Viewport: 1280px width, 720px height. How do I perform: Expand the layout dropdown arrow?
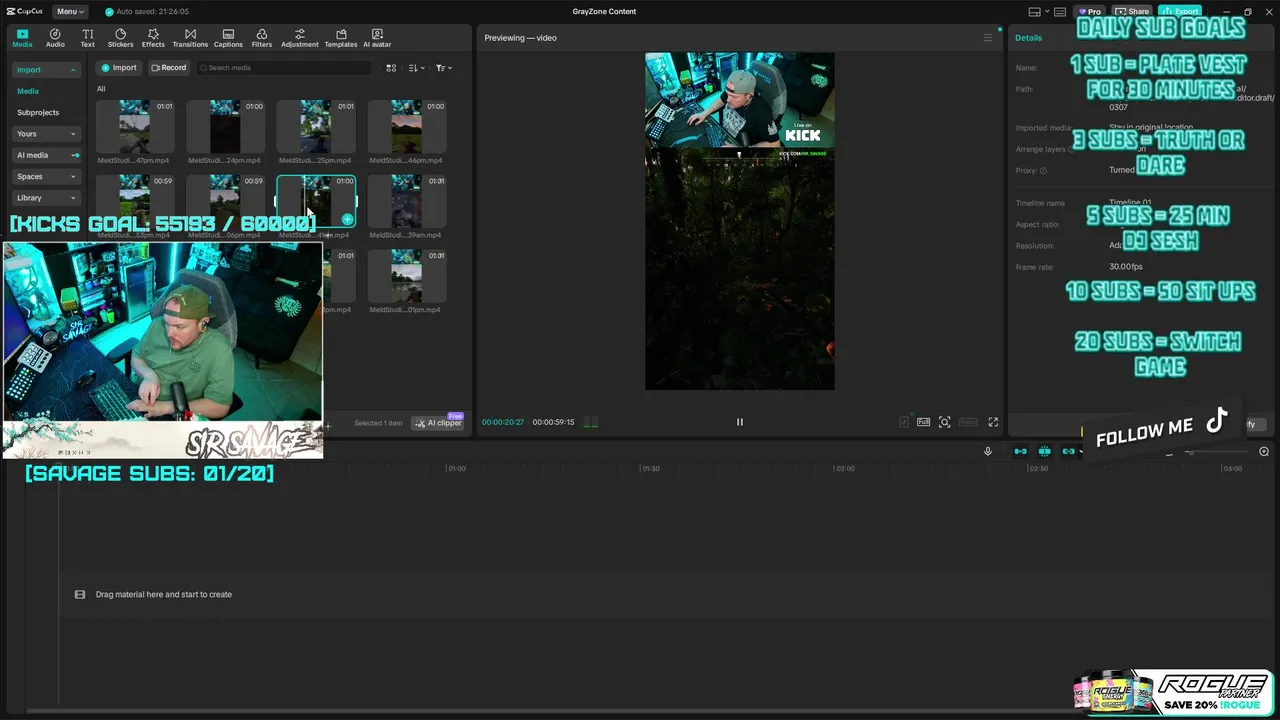click(1045, 11)
